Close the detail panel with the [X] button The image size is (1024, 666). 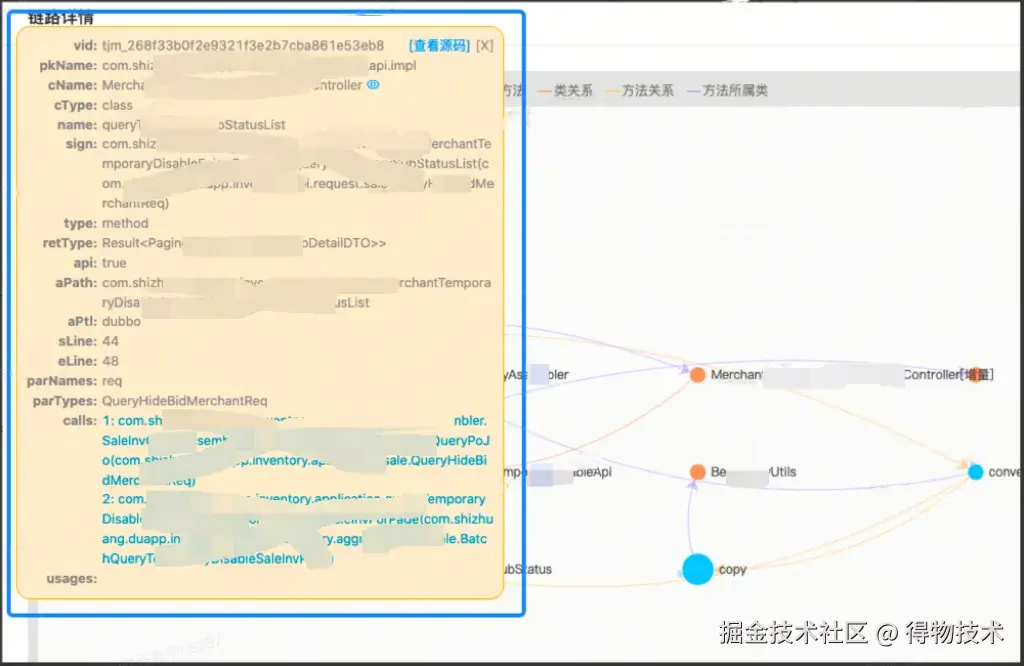tap(484, 45)
